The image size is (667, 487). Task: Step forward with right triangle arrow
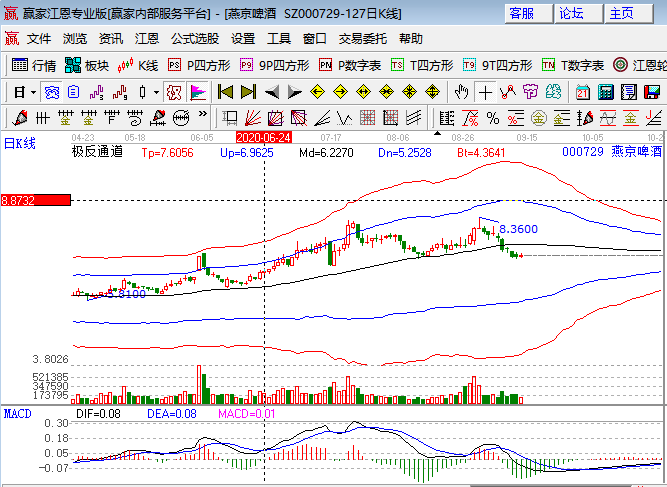pos(294,91)
